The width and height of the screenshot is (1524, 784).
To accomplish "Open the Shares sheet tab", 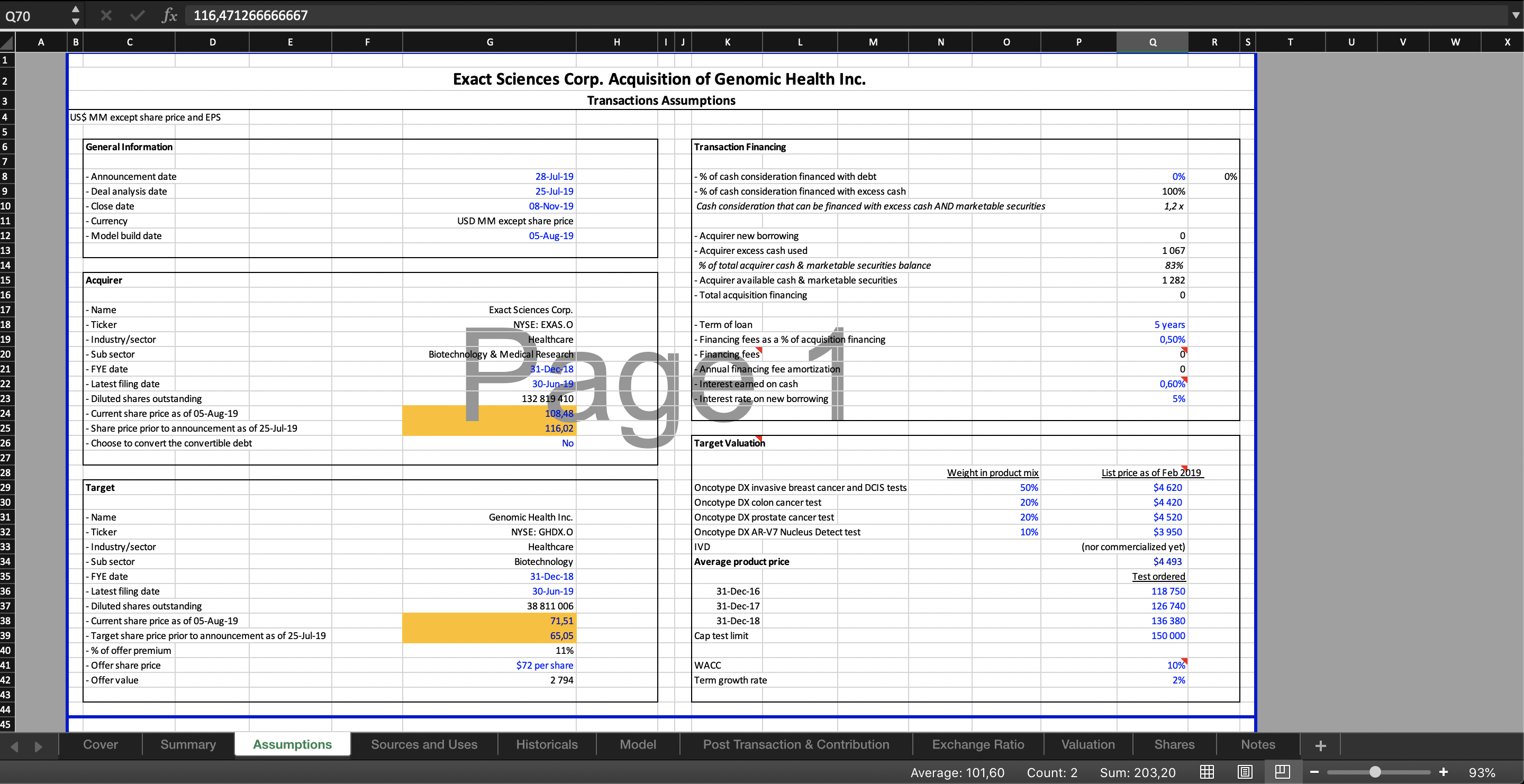I will [x=1174, y=744].
